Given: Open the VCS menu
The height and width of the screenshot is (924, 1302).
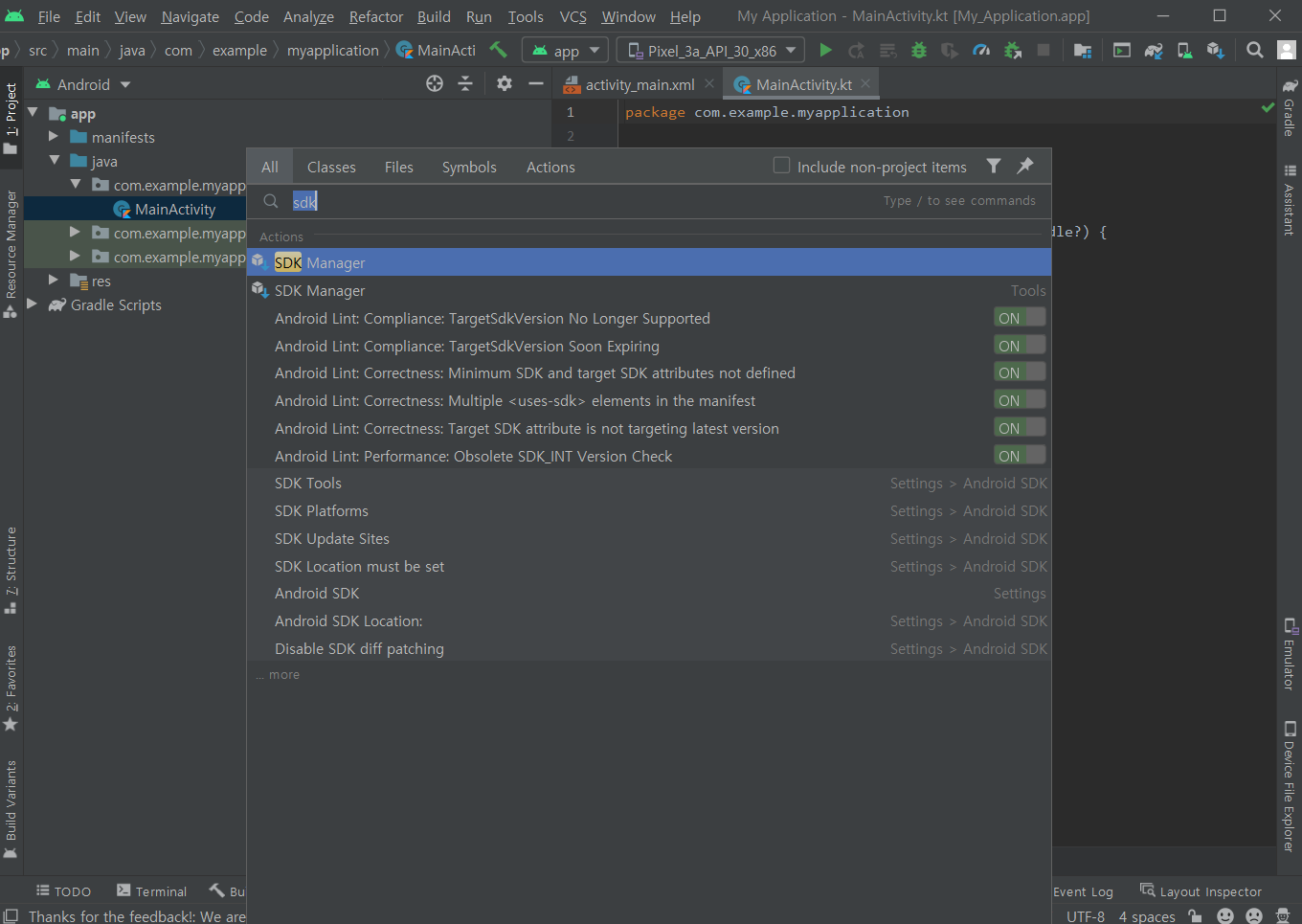Looking at the screenshot, I should 572,16.
